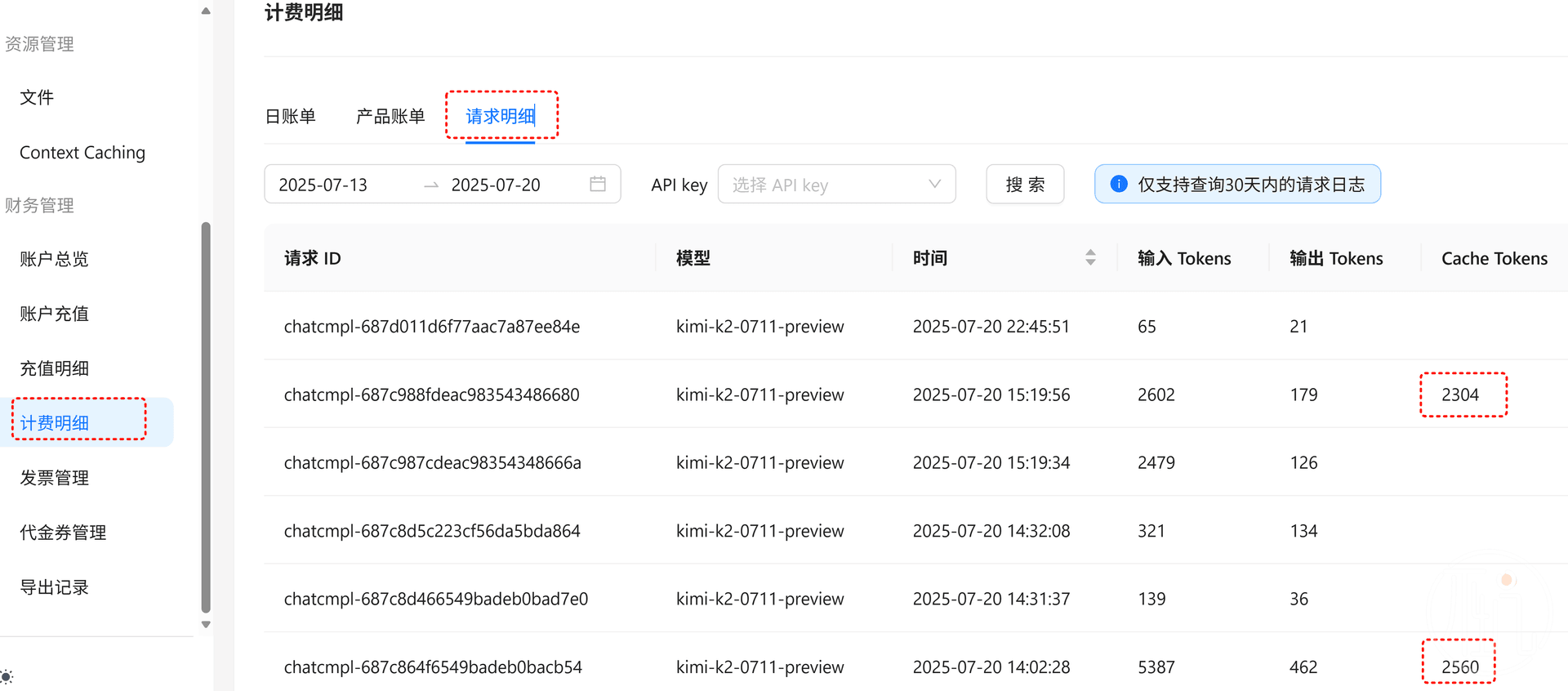Click the output tokens value 179

[1303, 395]
